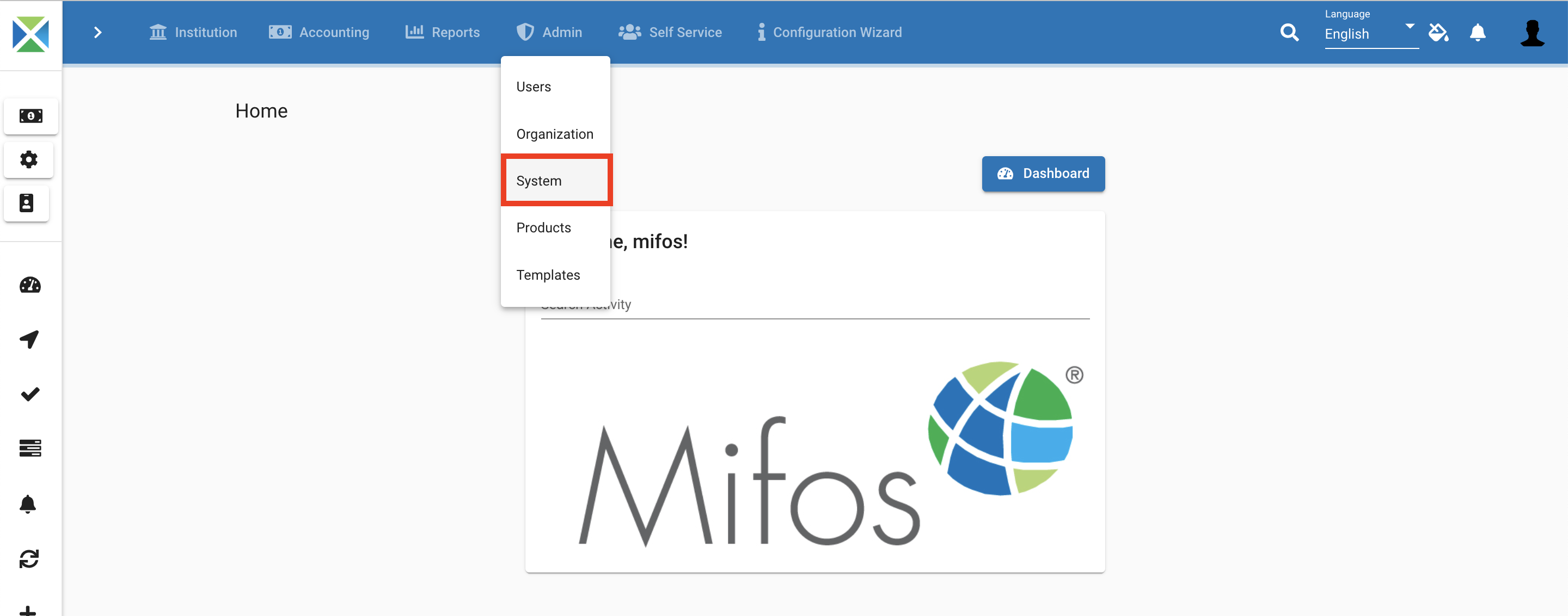Click the navigation arrow sidebar icon
This screenshot has width=1568, height=616.
[x=29, y=340]
